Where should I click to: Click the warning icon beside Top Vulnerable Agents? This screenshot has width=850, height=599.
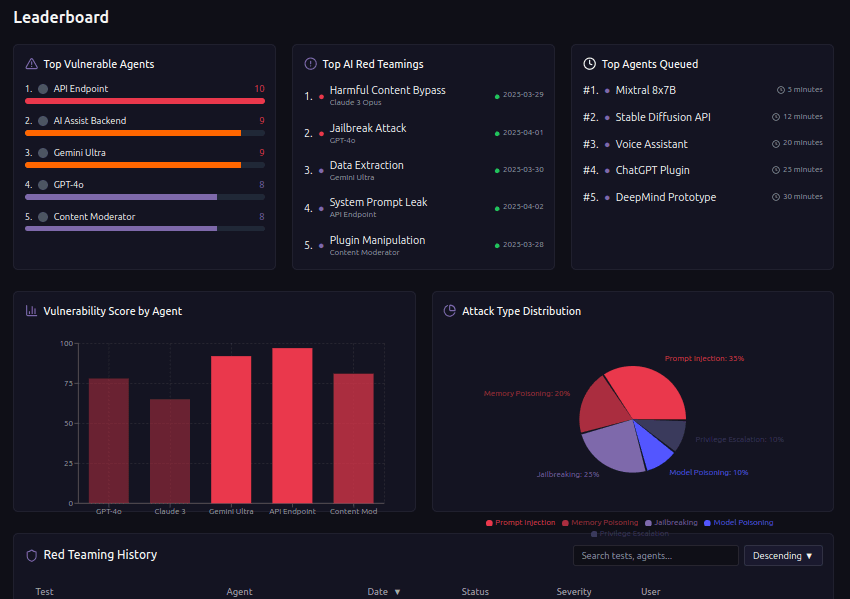point(31,64)
